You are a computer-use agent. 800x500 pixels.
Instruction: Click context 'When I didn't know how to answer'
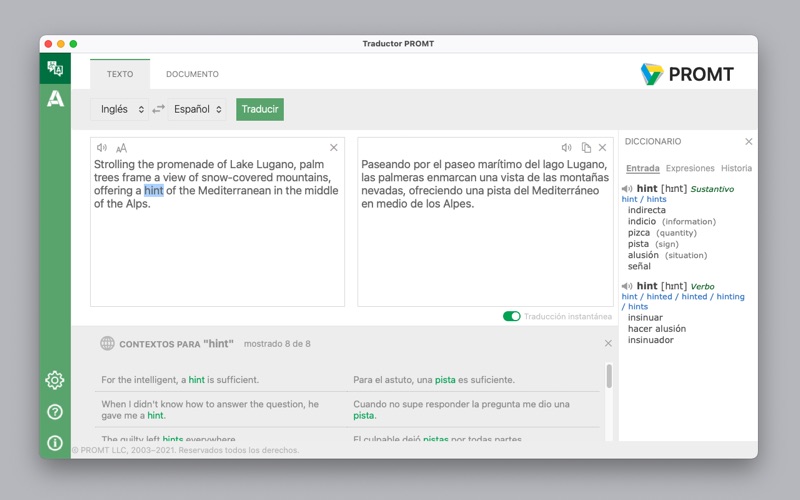(210, 410)
